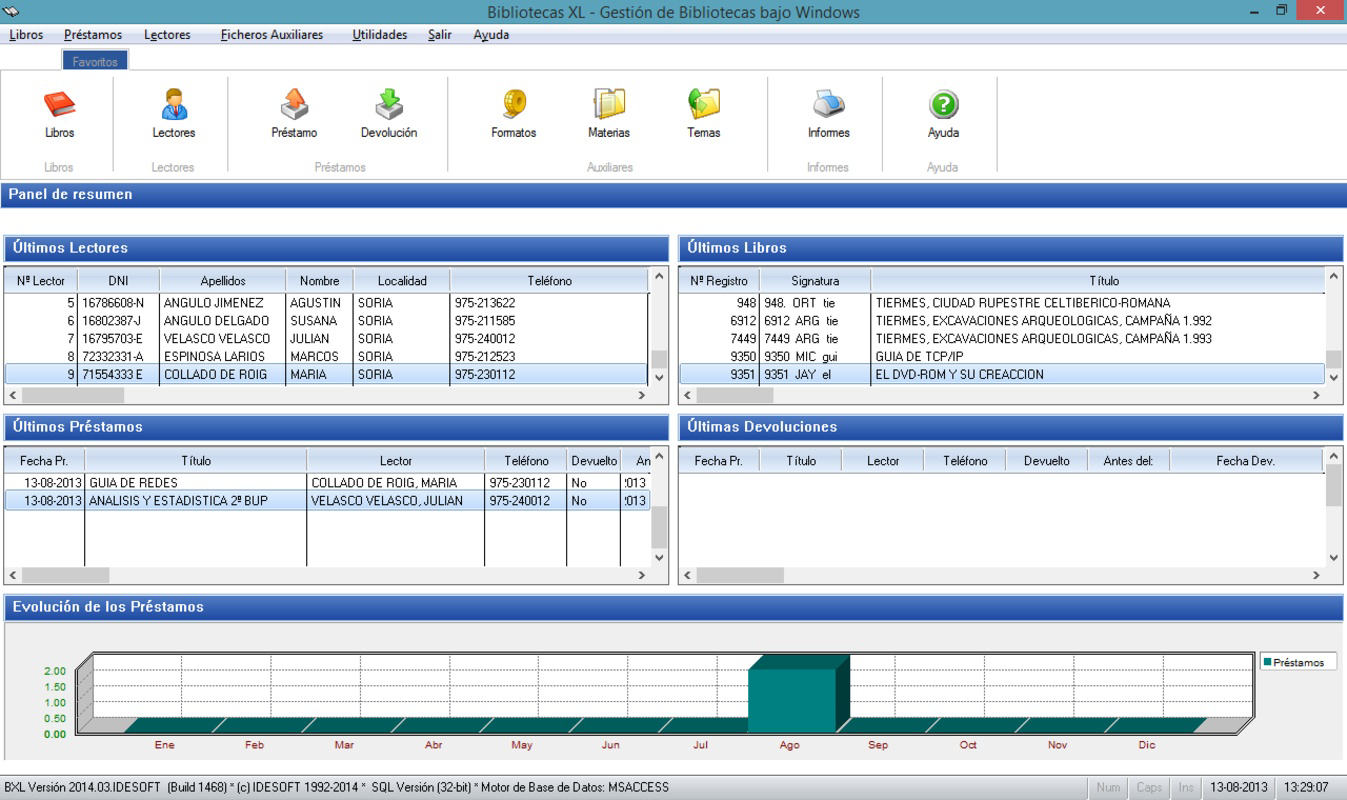Select book GUIA DE TCP/IP
The image size is (1347, 800).
pyautogui.click(x=1003, y=356)
